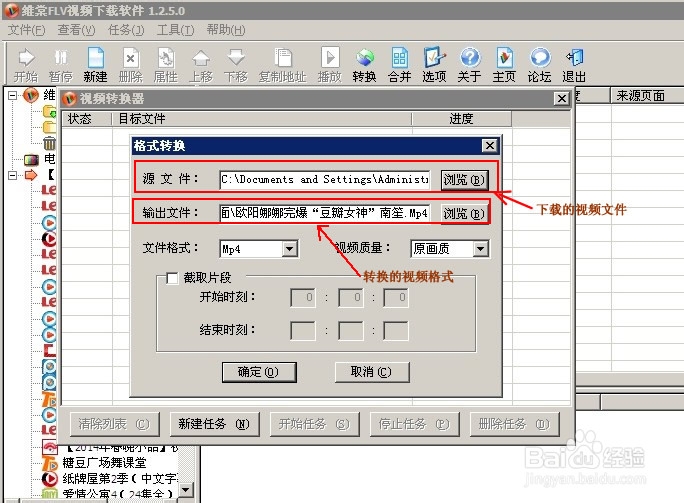Screen dimensions: 684x503
Task: Select 纸牌屋第2季 item in the tree
Action: [x=120, y=479]
